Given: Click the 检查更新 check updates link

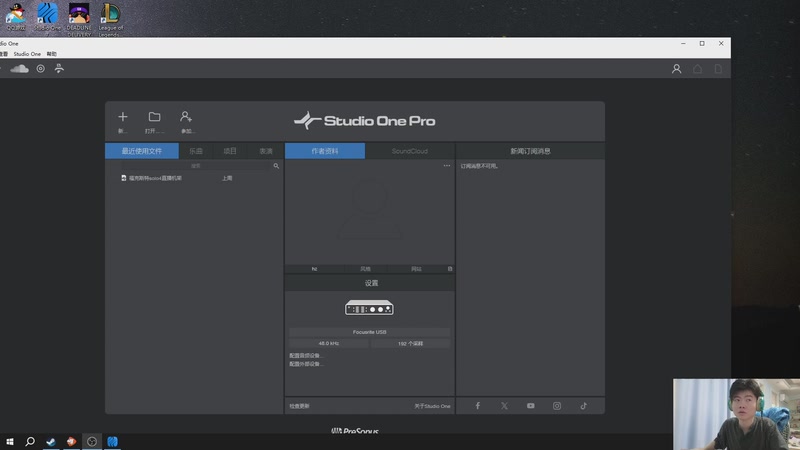Looking at the screenshot, I should 299,406.
